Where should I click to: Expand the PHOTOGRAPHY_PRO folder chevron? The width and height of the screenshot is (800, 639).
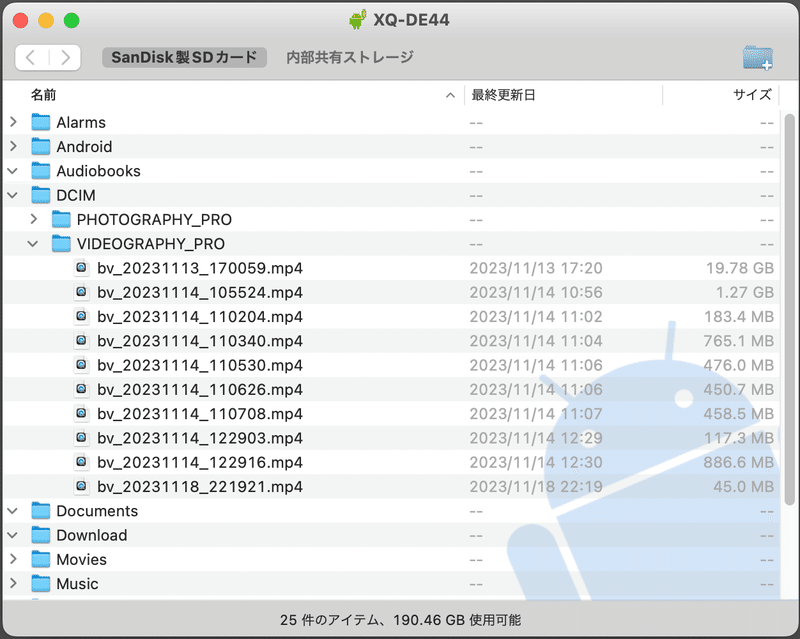(34, 219)
